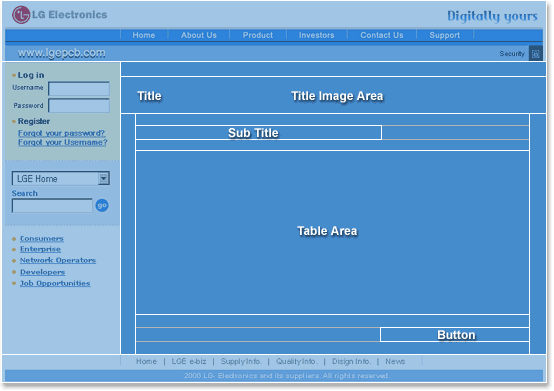Select Support in the navigation bar
This screenshot has height=391, width=554.
tap(444, 35)
